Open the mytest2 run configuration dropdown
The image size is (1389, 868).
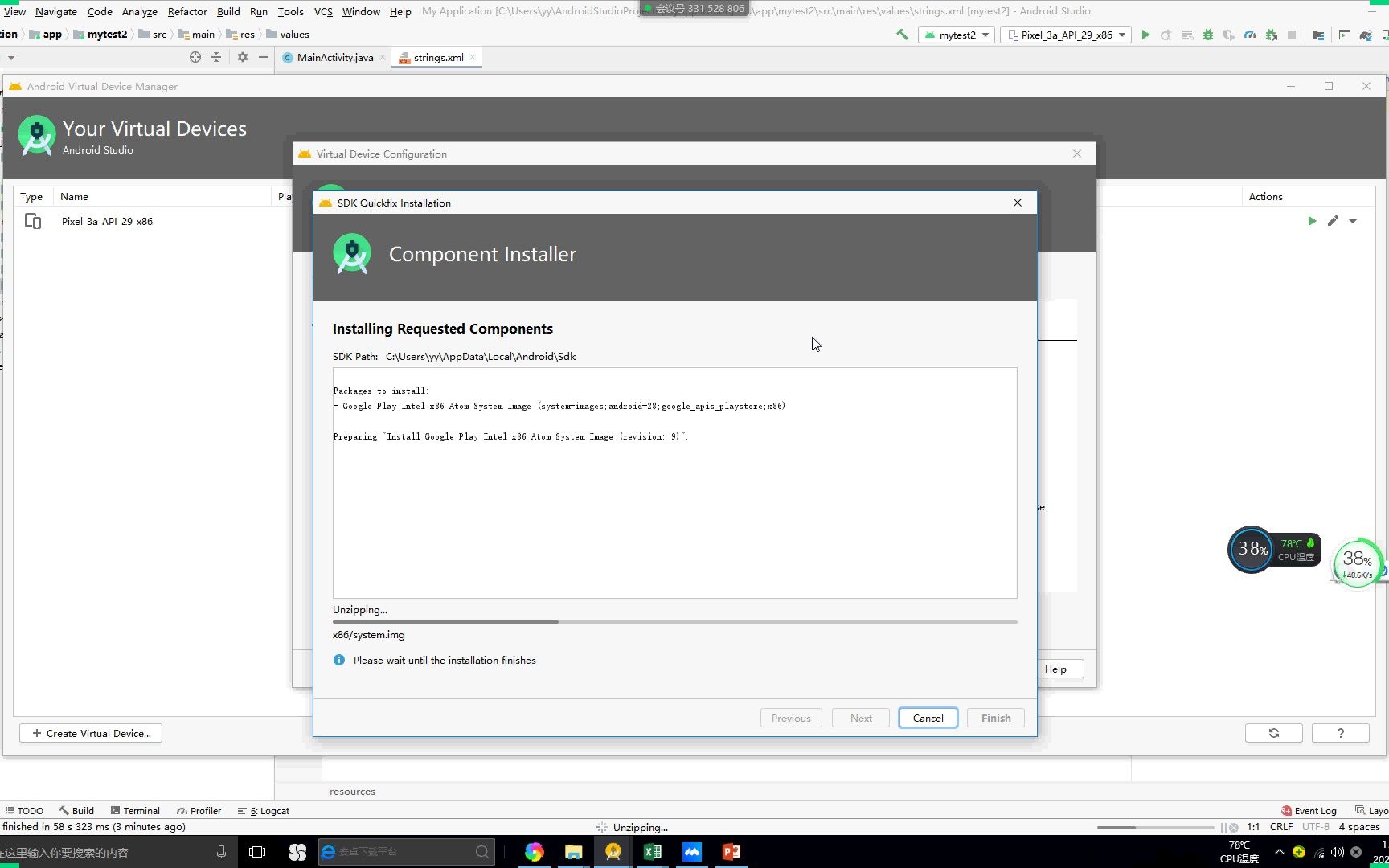click(957, 35)
